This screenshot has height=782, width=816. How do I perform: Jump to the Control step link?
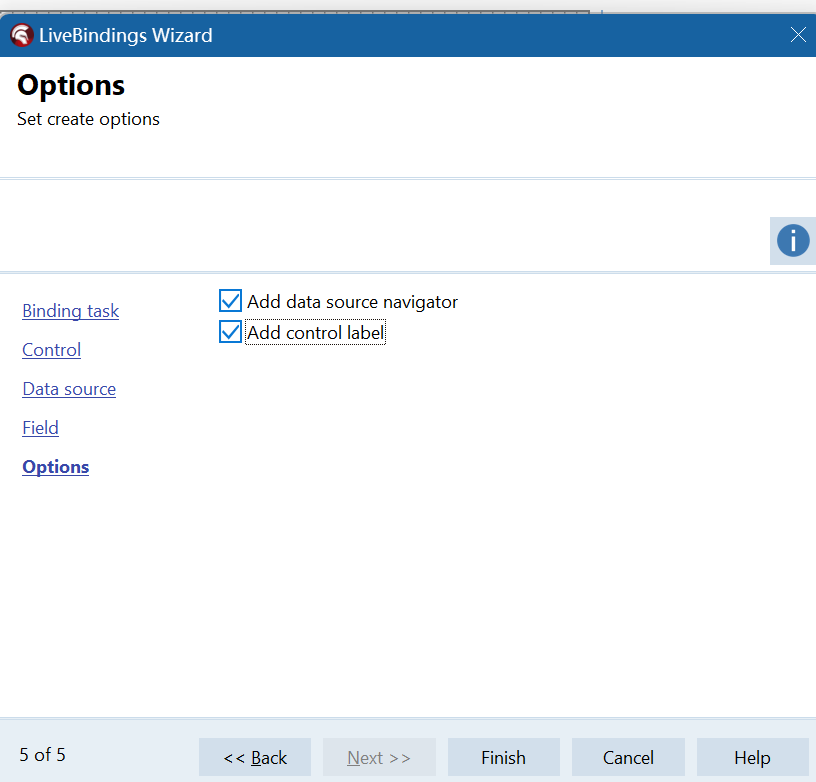(51, 350)
